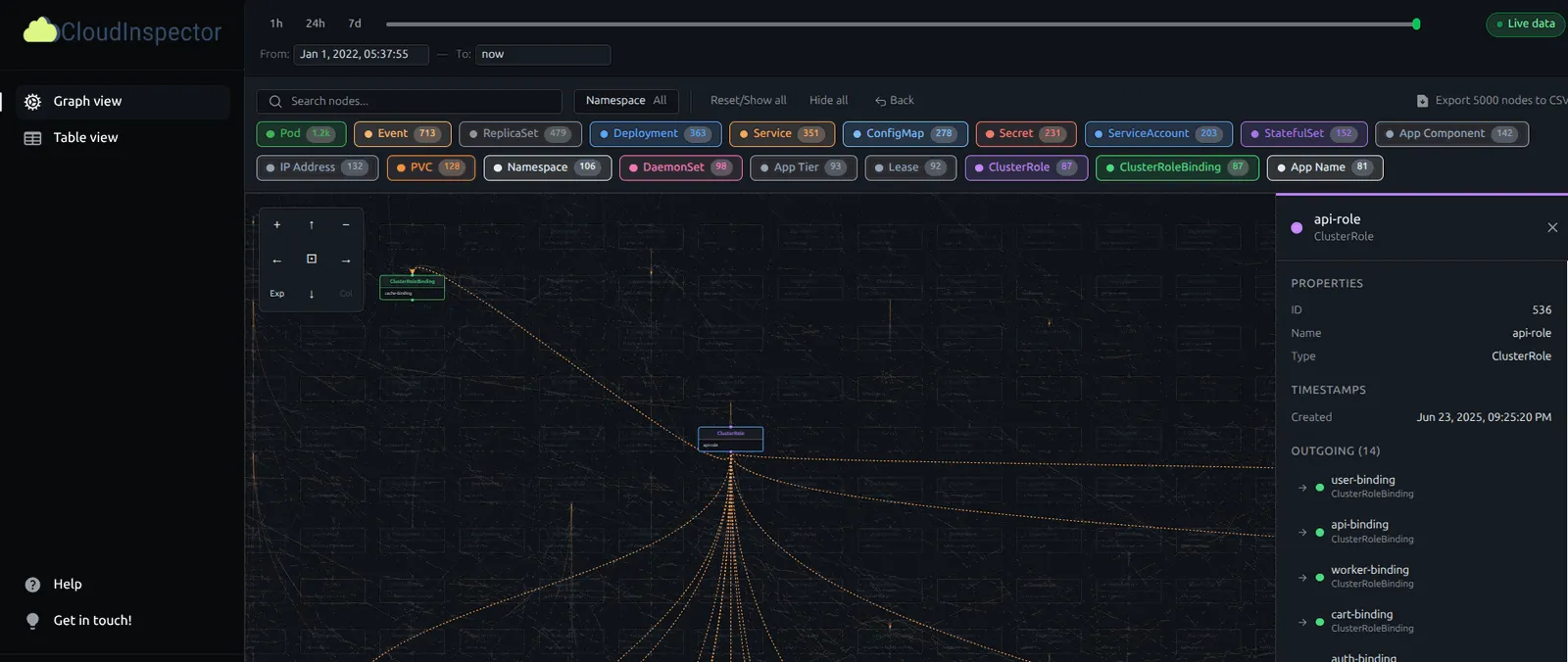Select the api-role ClusterRole graph node

[x=730, y=440]
